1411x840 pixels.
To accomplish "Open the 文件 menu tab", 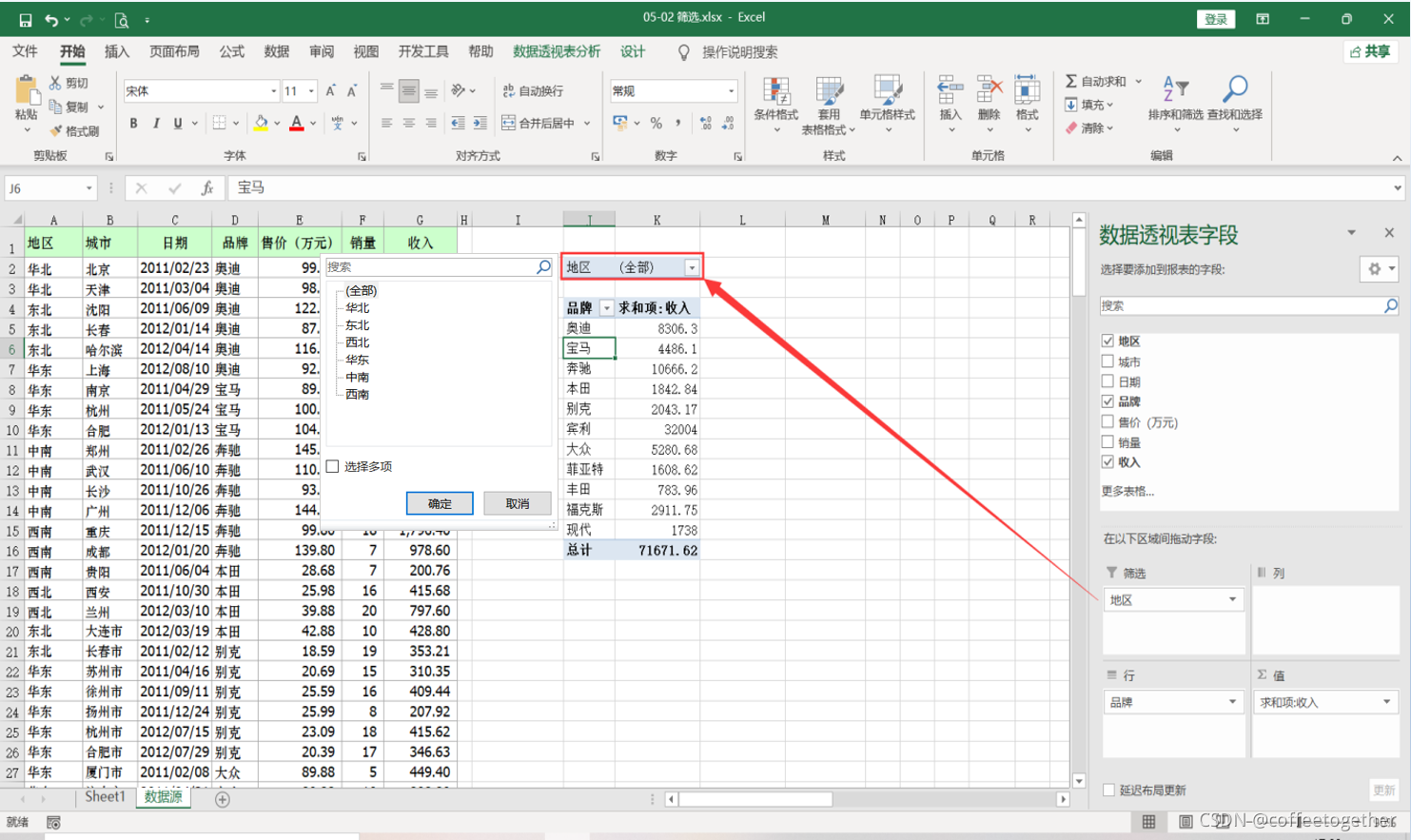I will click(26, 51).
